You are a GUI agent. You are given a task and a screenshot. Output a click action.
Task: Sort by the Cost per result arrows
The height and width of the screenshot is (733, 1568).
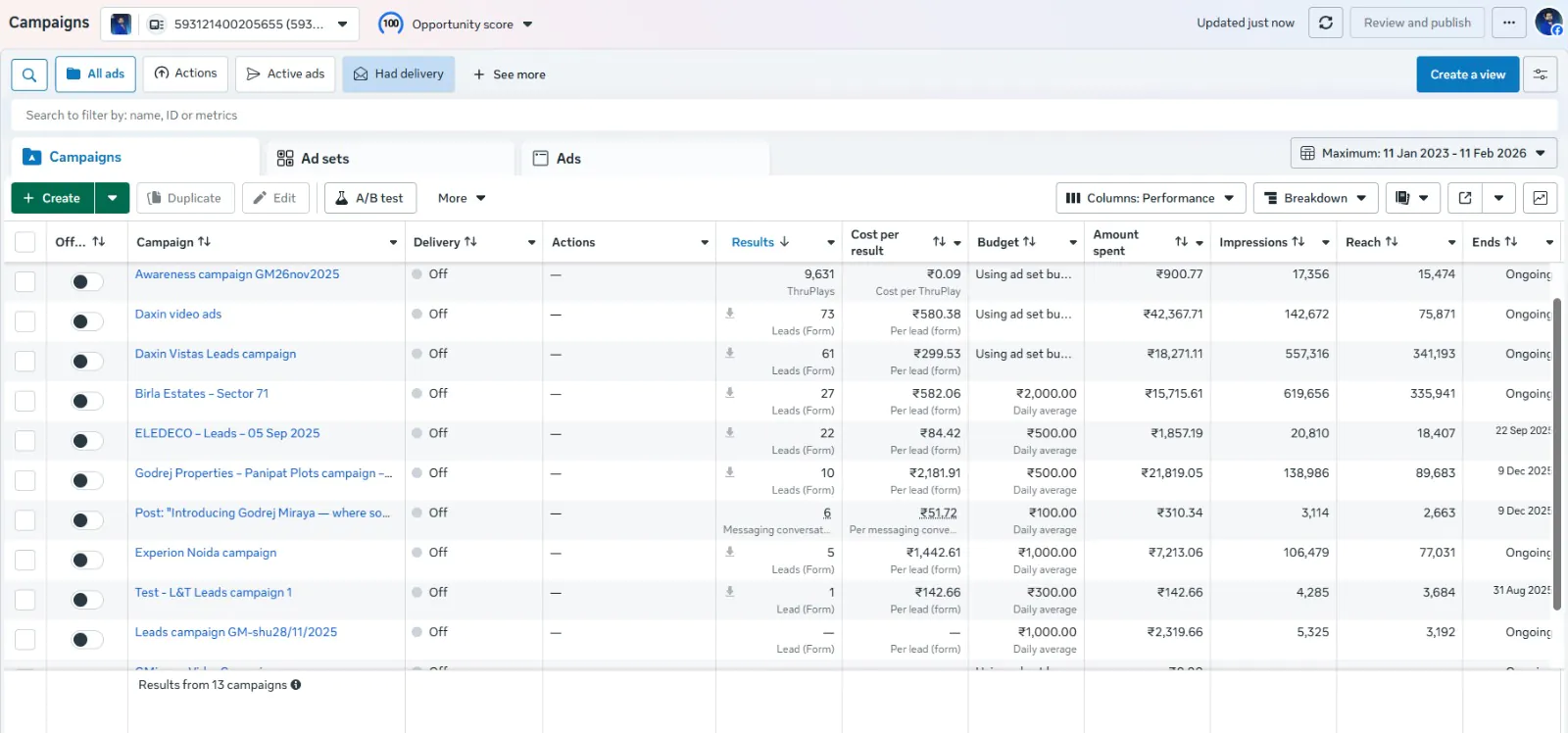click(x=940, y=242)
